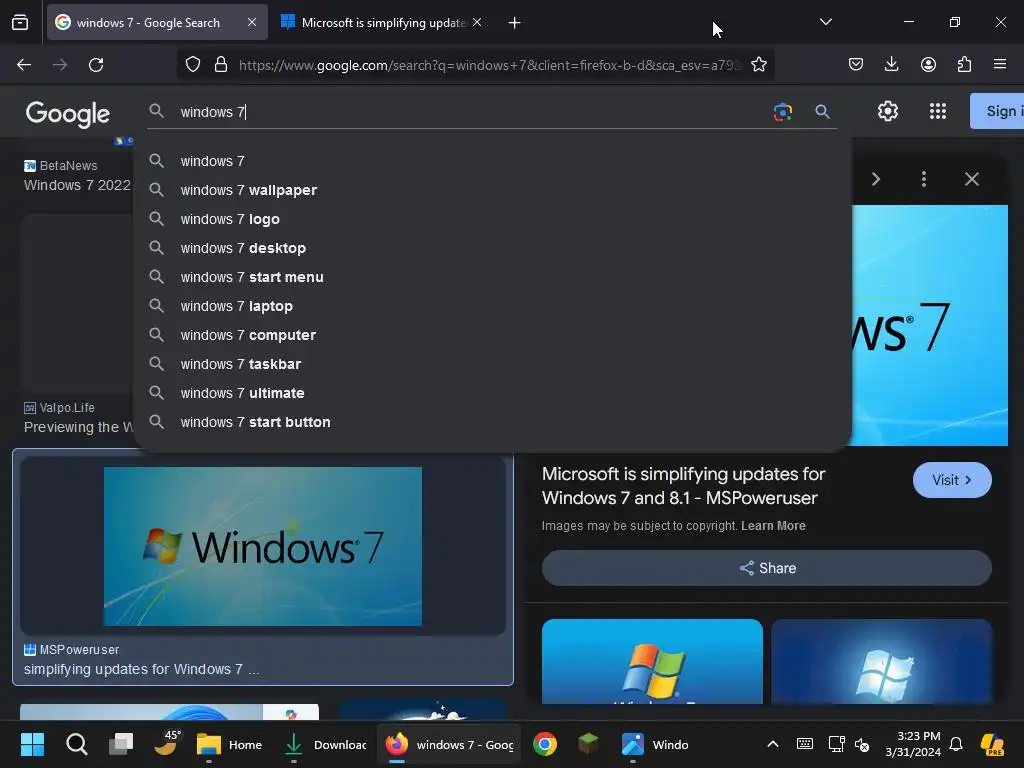Go back to previous page
The image size is (1024, 768).
point(24,65)
